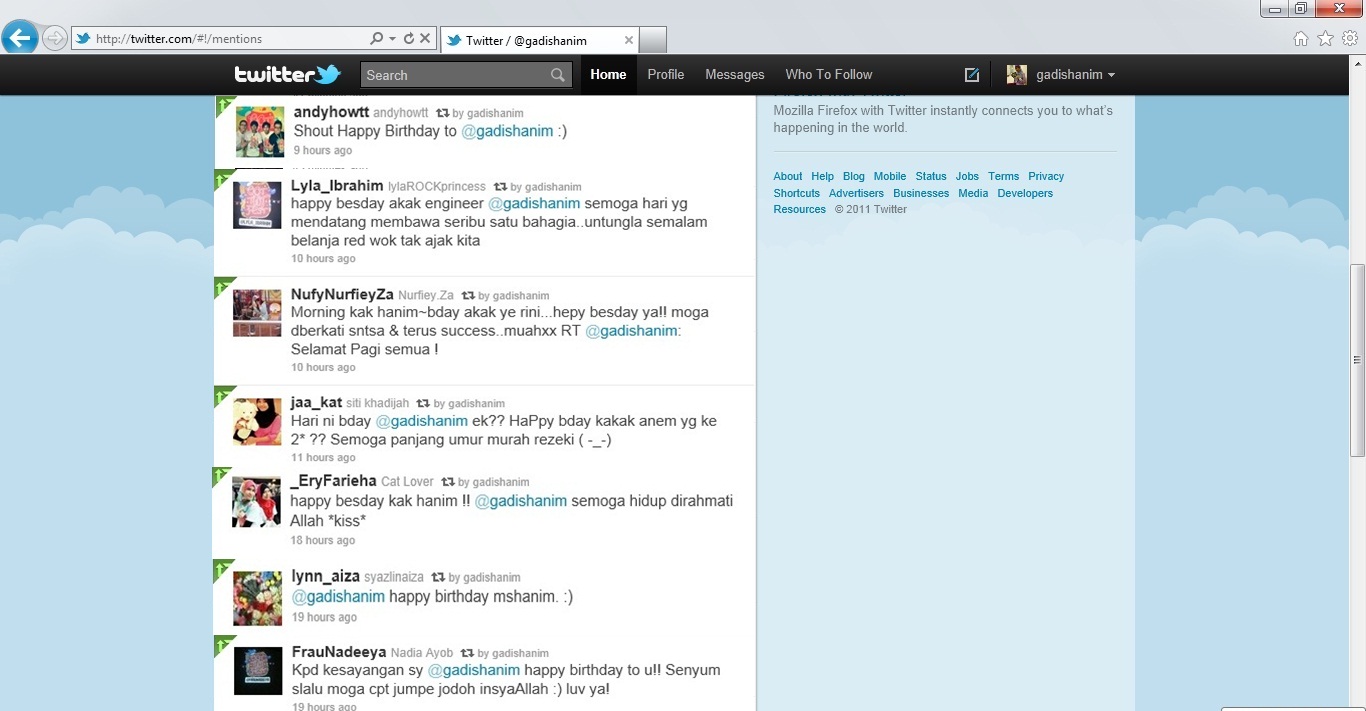Open the andyhowtt username link
The width and height of the screenshot is (1366, 711).
pos(331,112)
